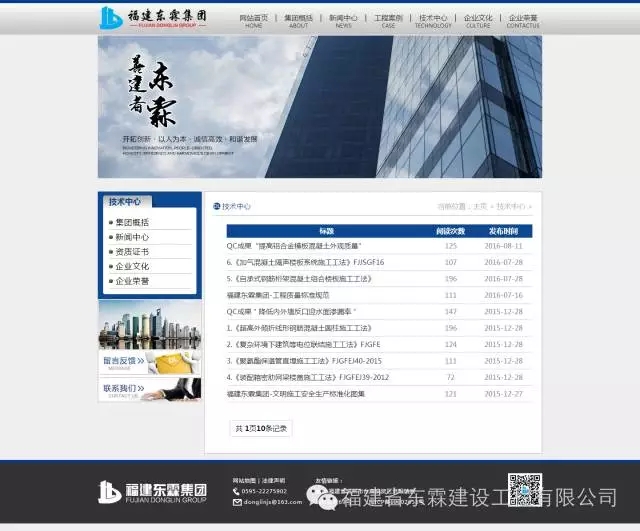
Task: Click the 联系我们 contact us banner
Action: pos(149,389)
